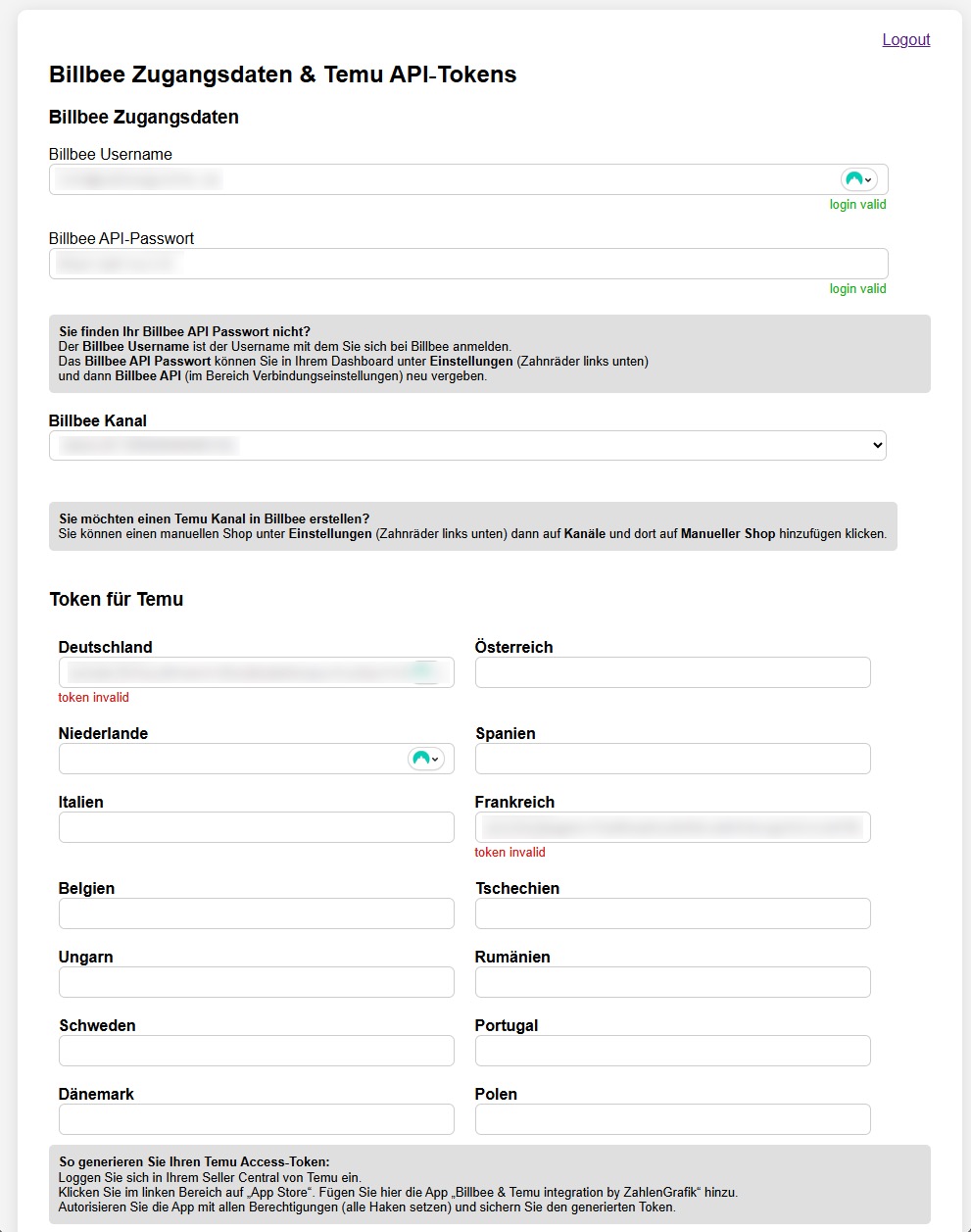Click 'token invalid' under Frankreich
Image resolution: width=971 pixels, height=1232 pixels.
[510, 853]
